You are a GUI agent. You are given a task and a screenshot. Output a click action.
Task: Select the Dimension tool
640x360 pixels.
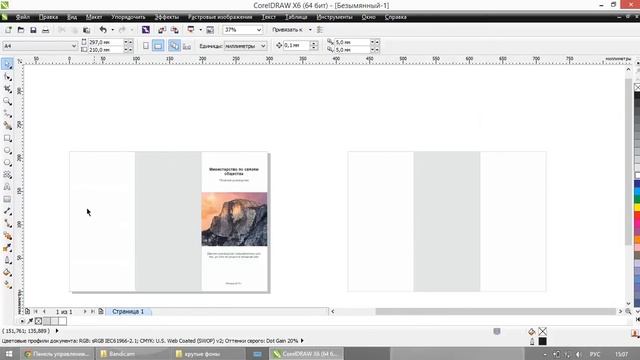click(x=7, y=211)
